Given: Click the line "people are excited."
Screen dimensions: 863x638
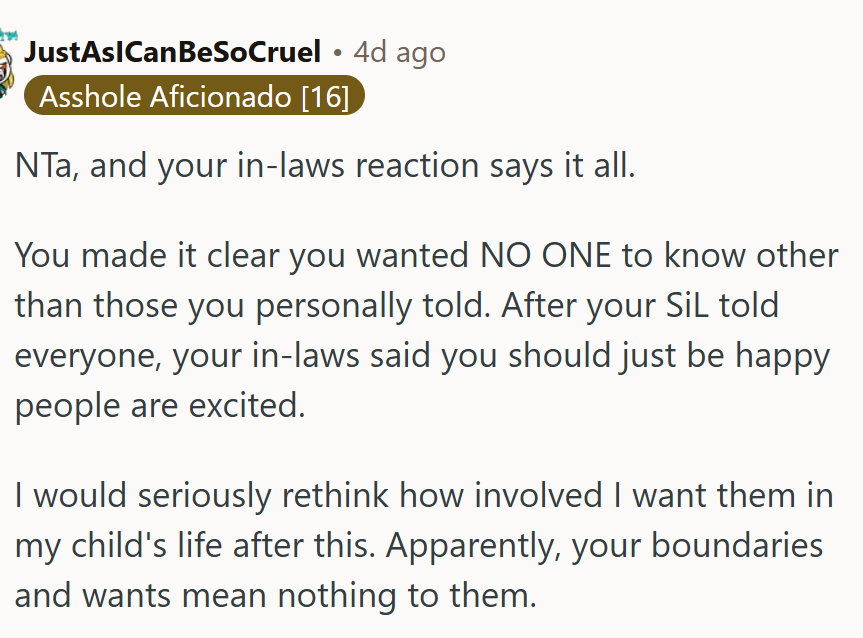Looking at the screenshot, I should point(160,407).
